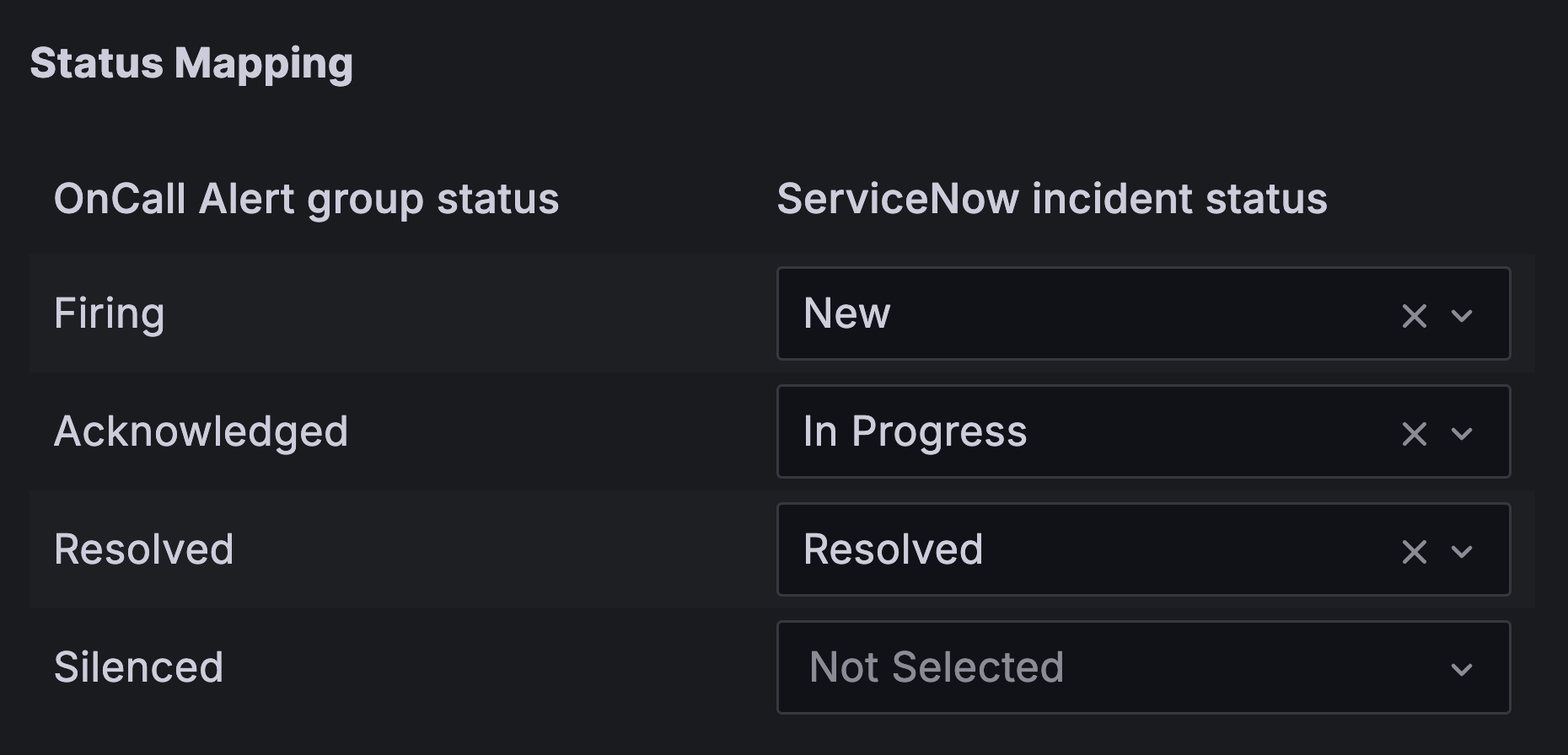Click the chevron beside In Progress
This screenshot has width=1568, height=755.
pos(1462,433)
